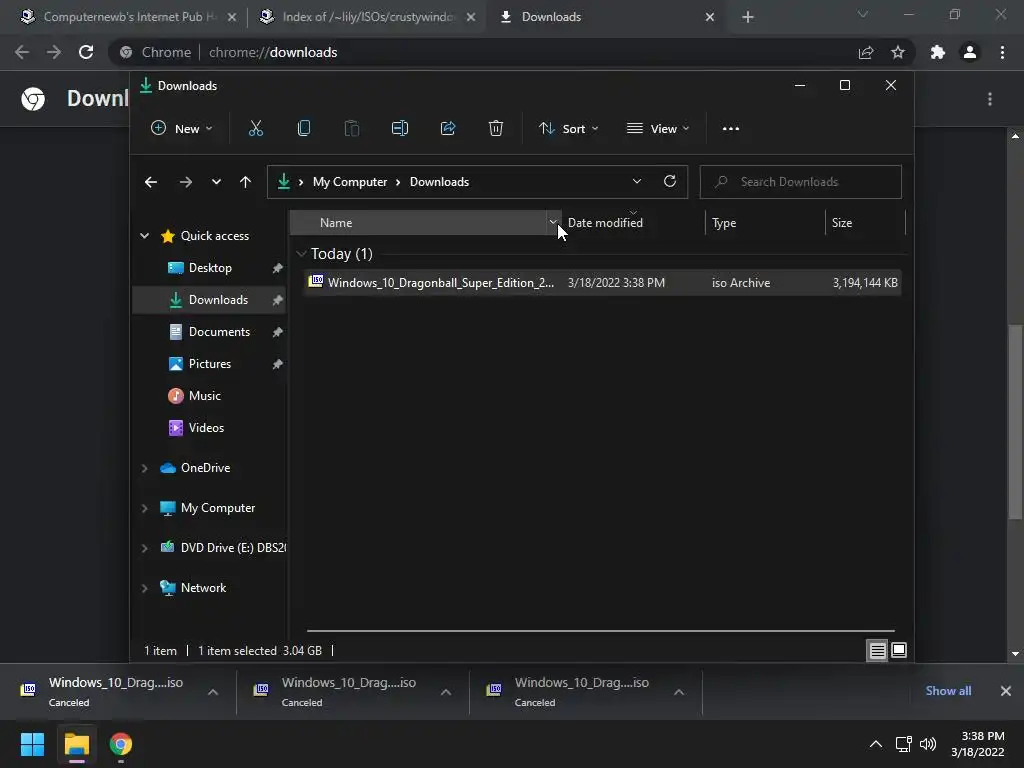This screenshot has width=1024, height=768.
Task: Click My Computer in breadcrumb path
Action: (x=349, y=182)
